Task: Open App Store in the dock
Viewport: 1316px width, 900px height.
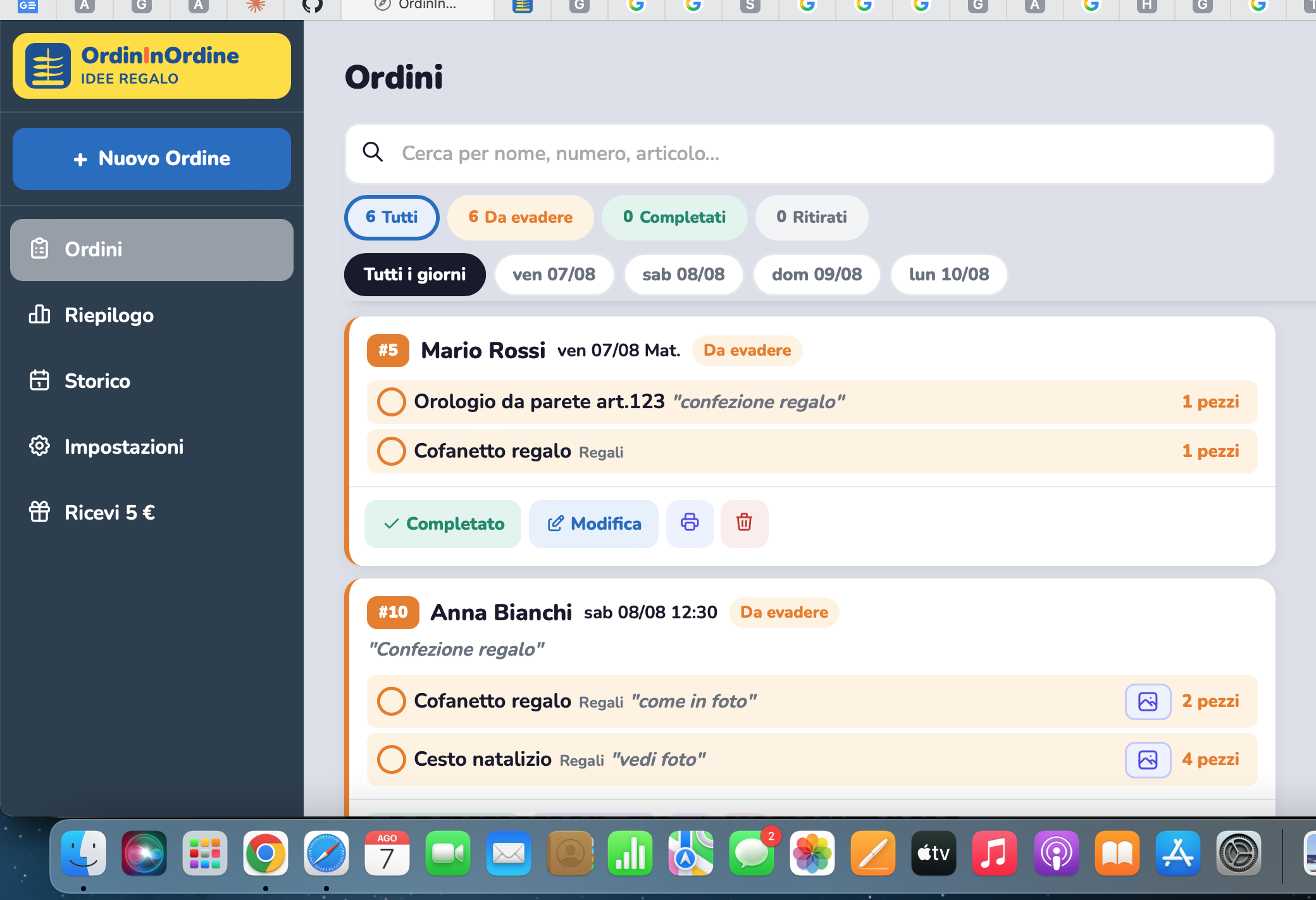Action: [1178, 853]
